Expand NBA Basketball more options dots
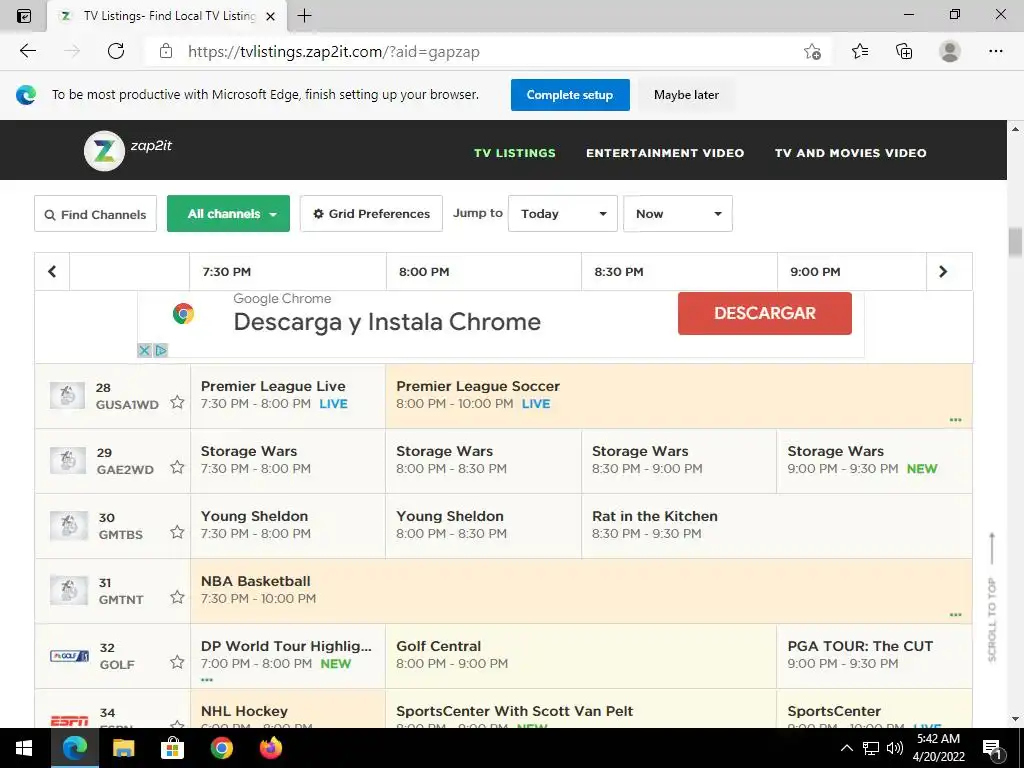The image size is (1024, 768). click(955, 615)
